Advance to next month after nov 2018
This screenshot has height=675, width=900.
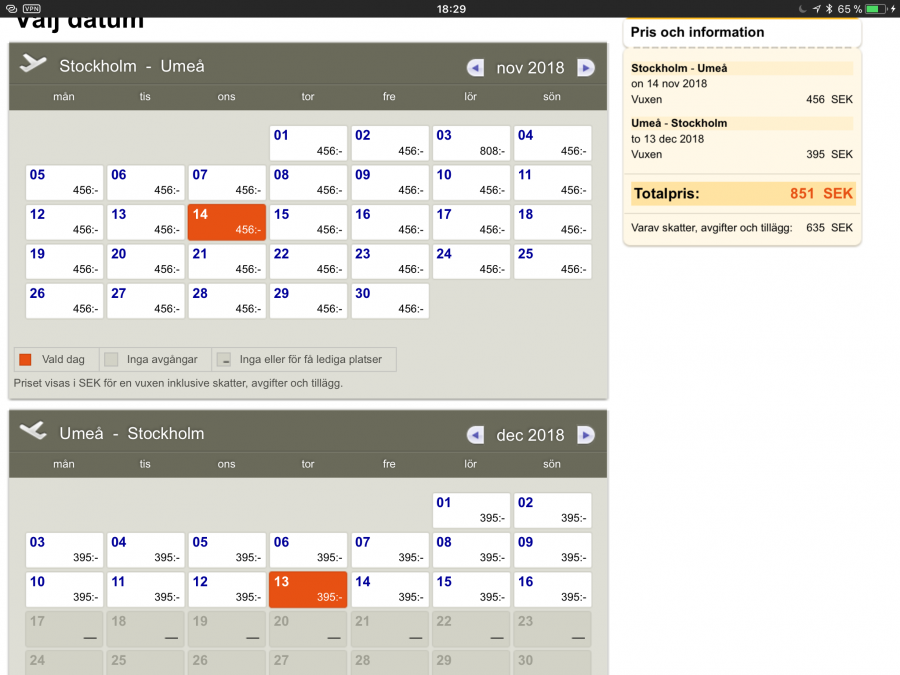[x=586, y=68]
